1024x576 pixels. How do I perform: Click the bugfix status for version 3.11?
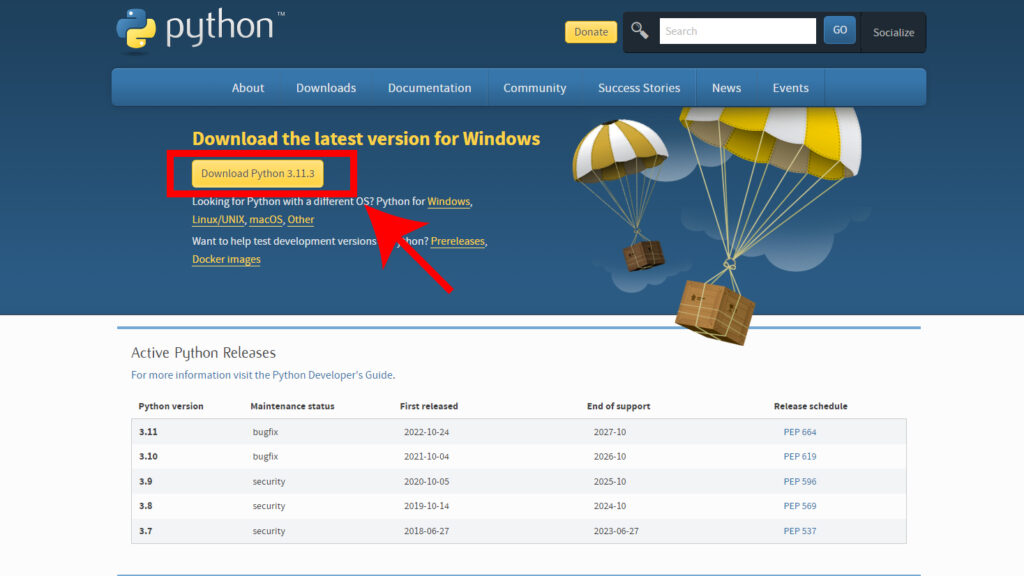tap(265, 432)
